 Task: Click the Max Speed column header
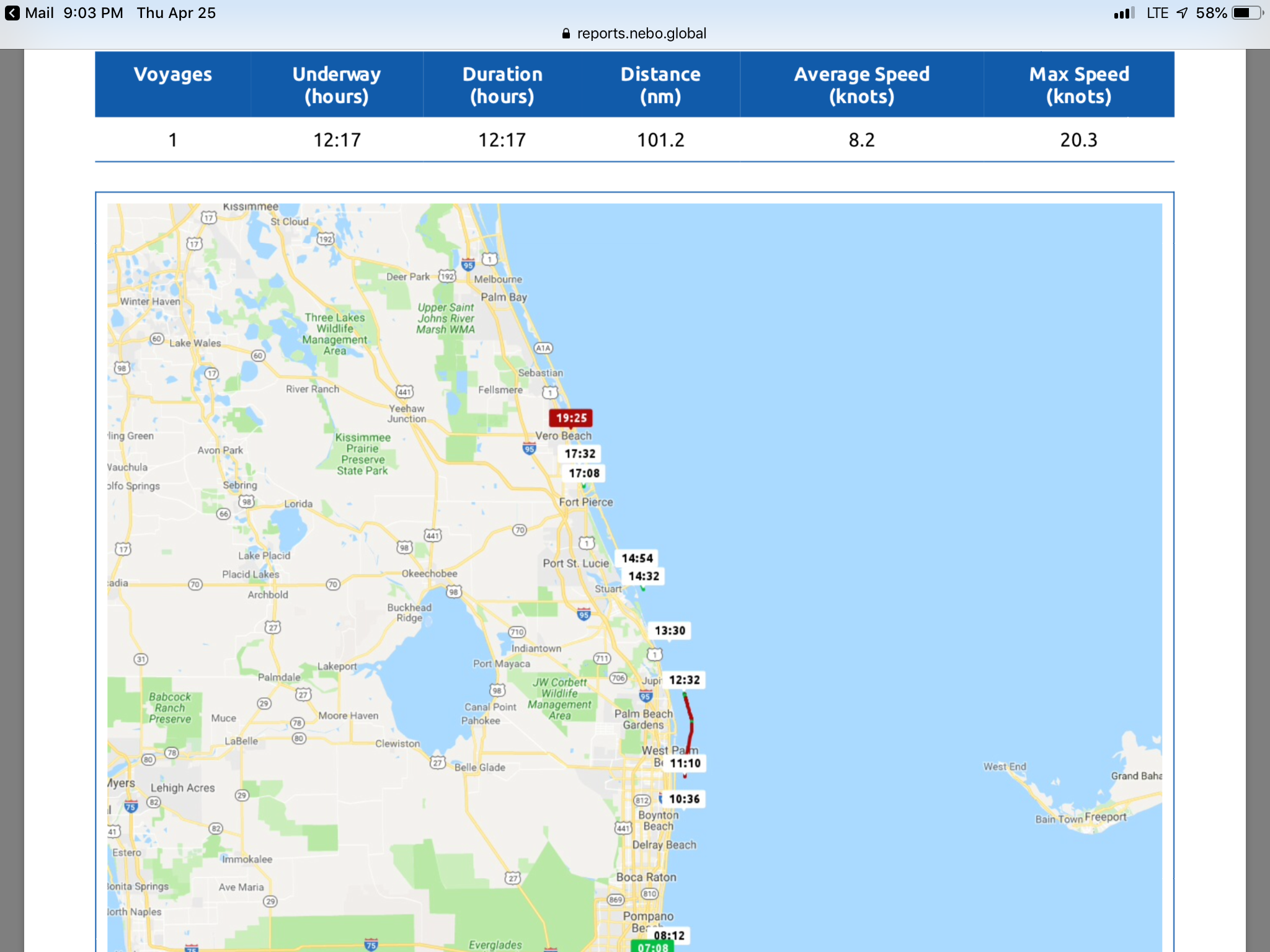pos(1078,84)
